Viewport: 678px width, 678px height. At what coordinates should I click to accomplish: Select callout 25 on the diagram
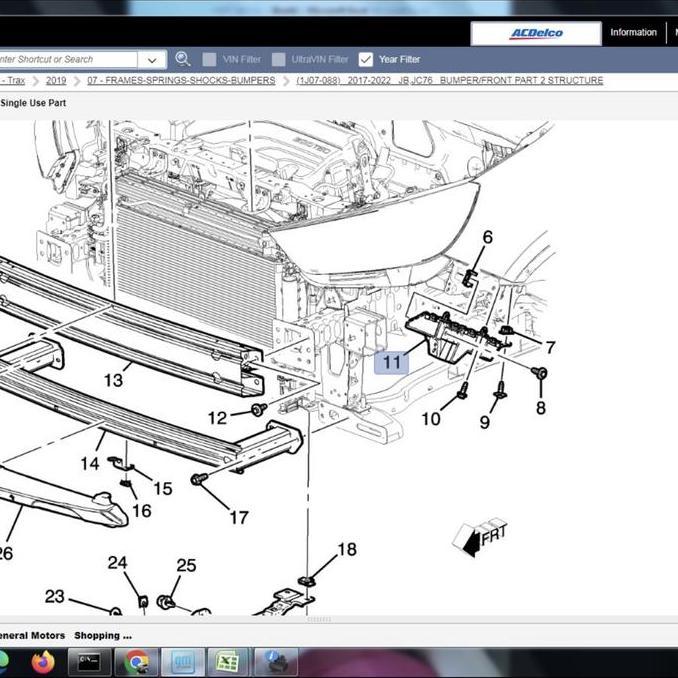(186, 565)
